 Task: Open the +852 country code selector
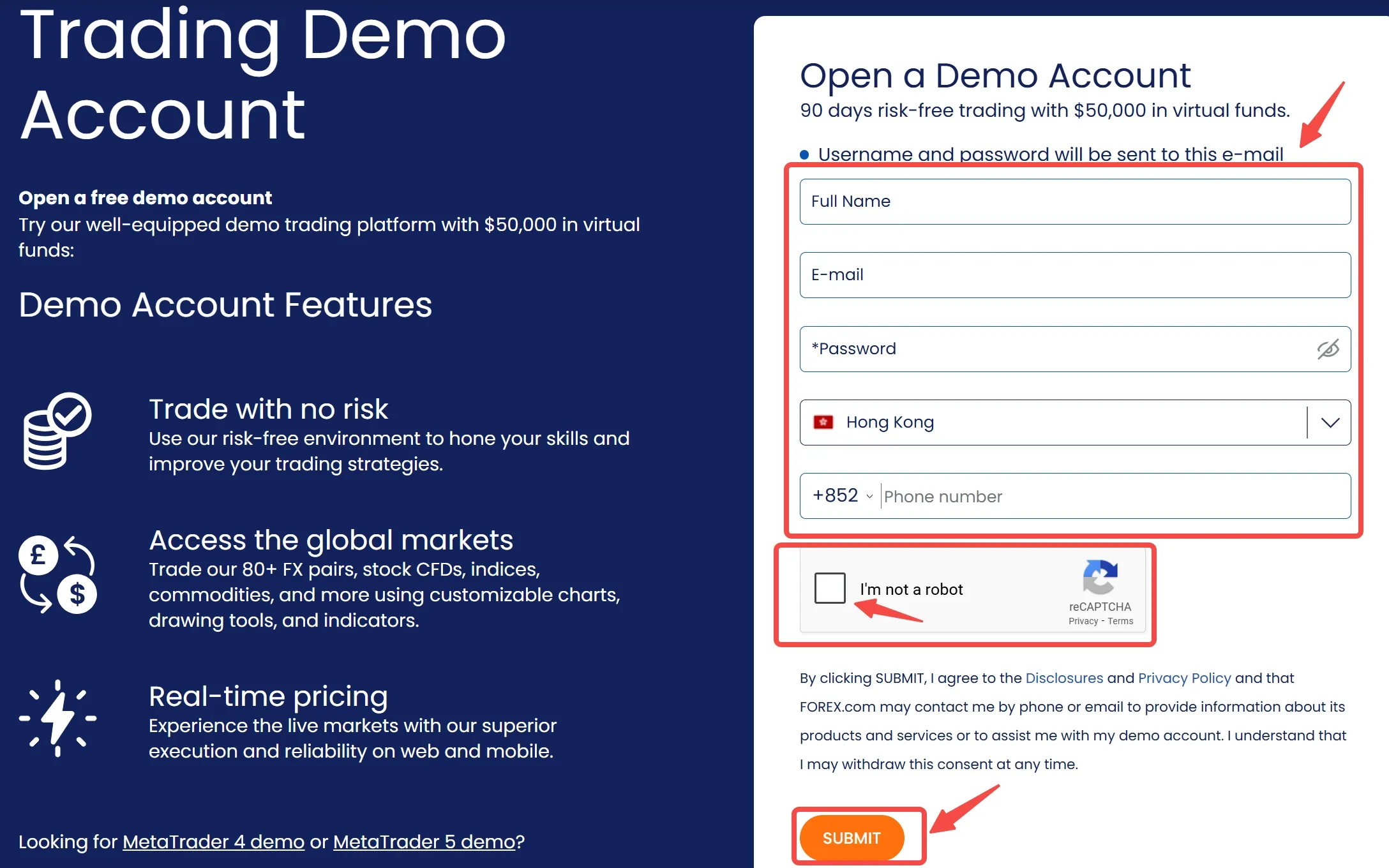click(x=842, y=496)
